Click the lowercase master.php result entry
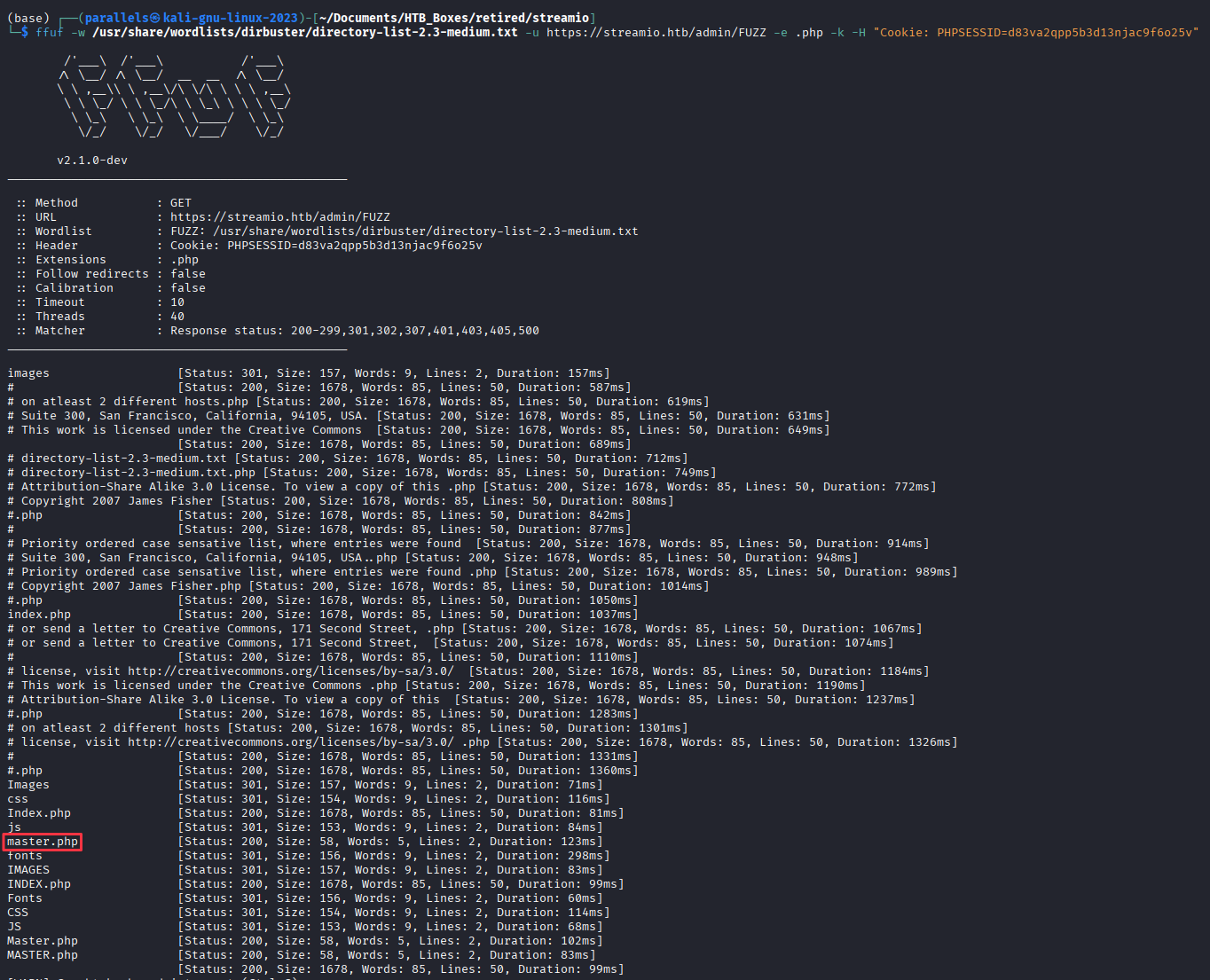 [x=43, y=842]
